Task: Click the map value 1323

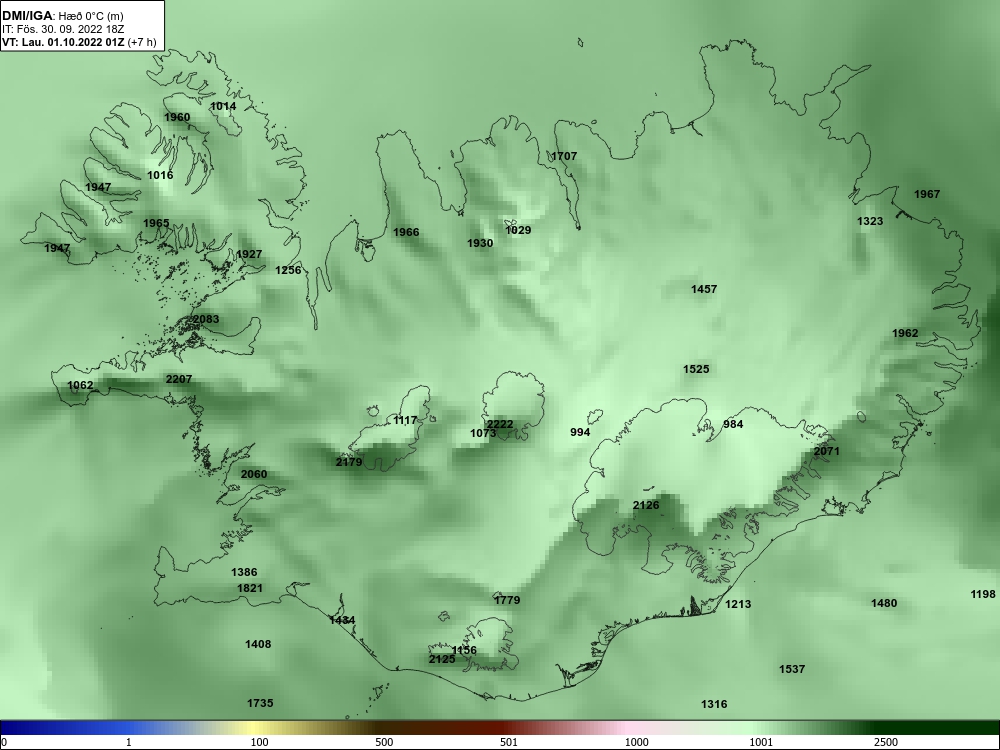Action: coord(870,221)
